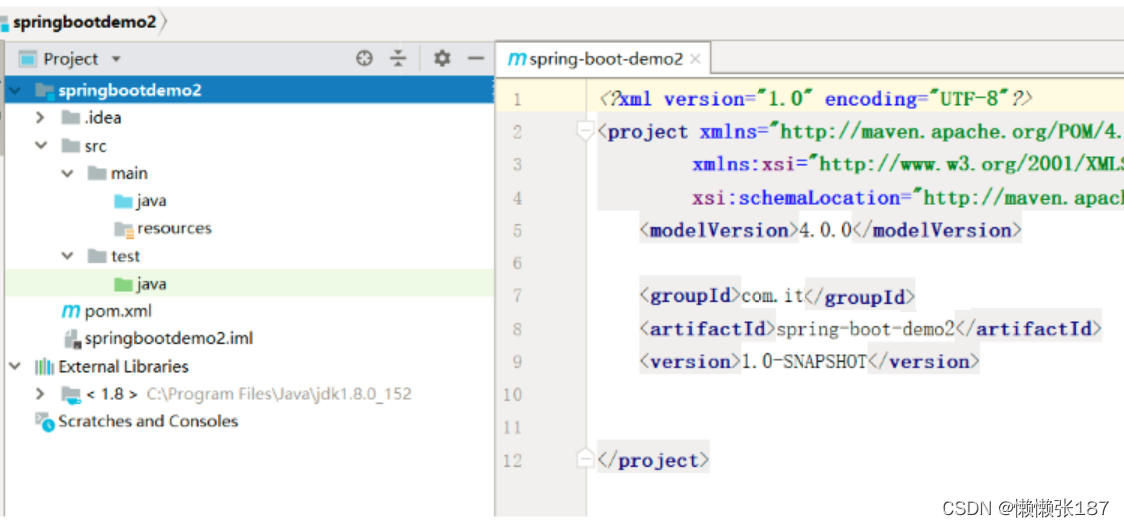Screen dimensions: 1124x527
Task: Select the External Libraries label
Action: [x=123, y=366]
